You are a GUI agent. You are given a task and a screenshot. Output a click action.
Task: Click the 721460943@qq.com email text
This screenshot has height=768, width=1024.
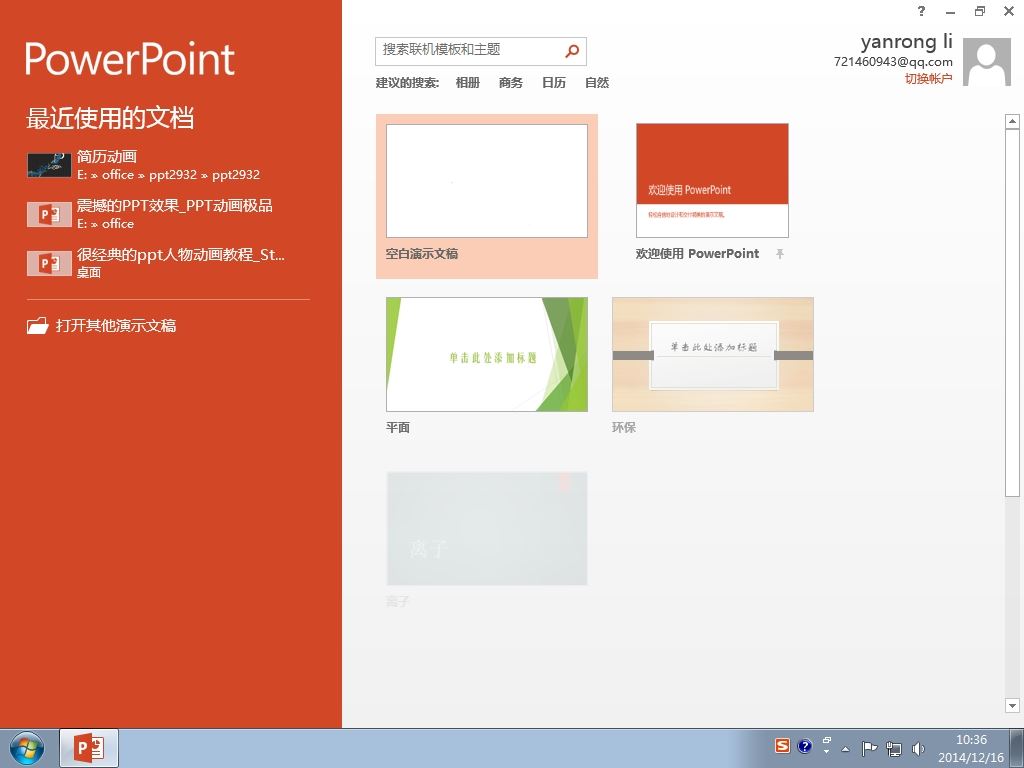coord(893,62)
